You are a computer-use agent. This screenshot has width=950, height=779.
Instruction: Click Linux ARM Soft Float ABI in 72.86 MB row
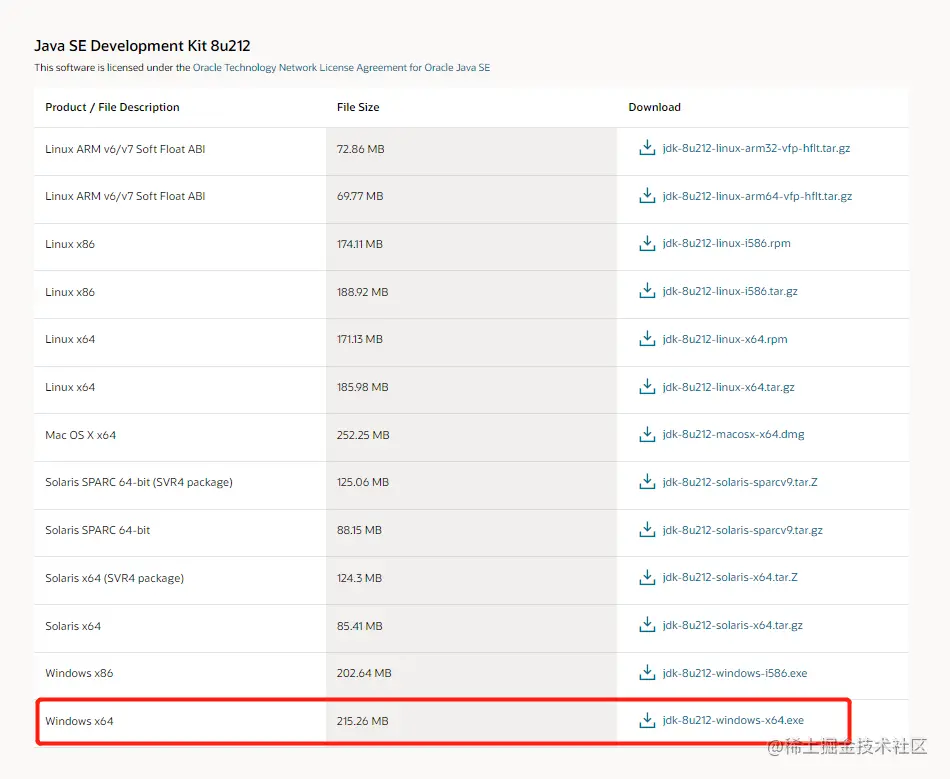[x=125, y=149]
